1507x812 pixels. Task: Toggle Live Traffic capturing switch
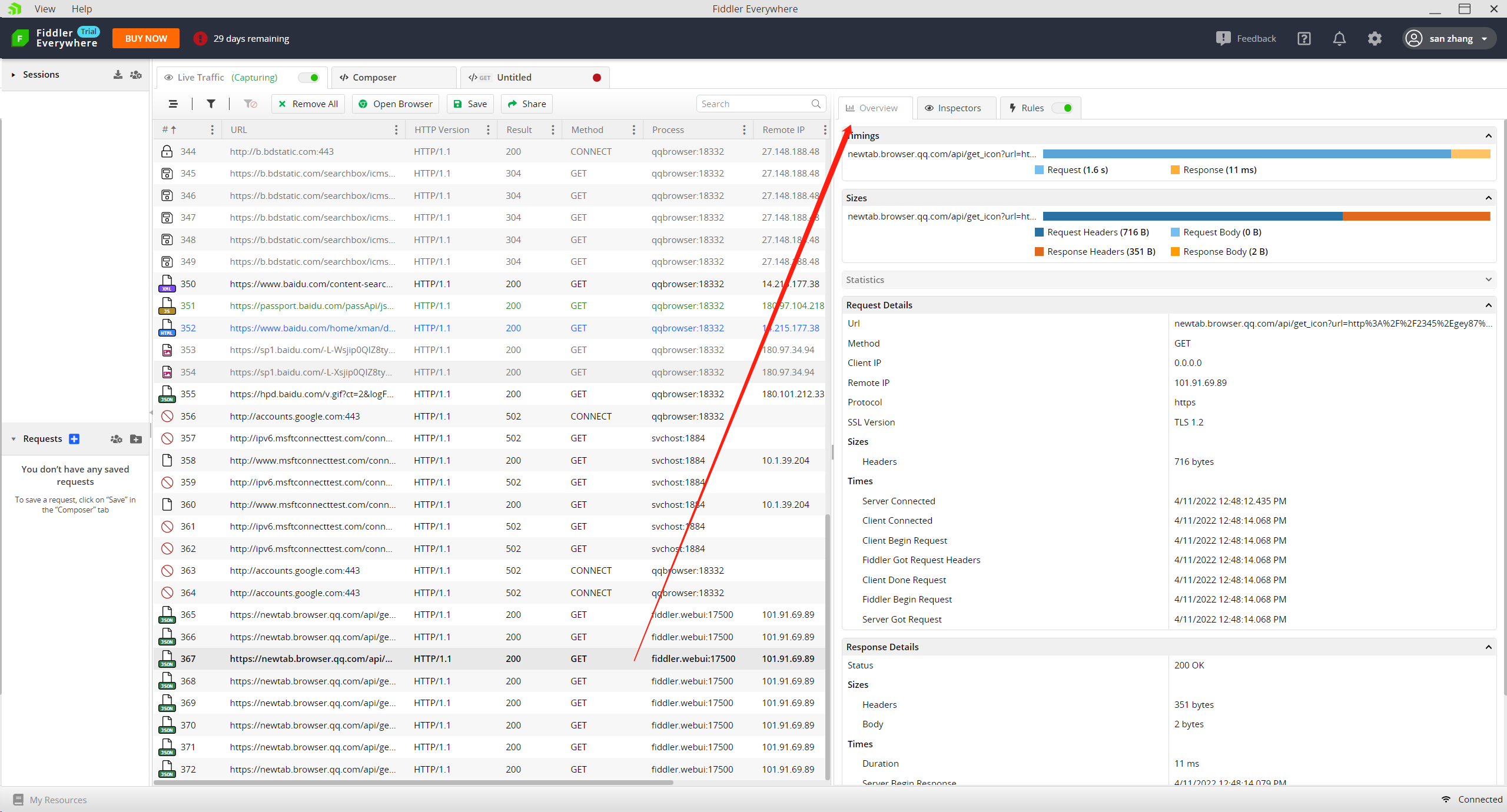[309, 78]
